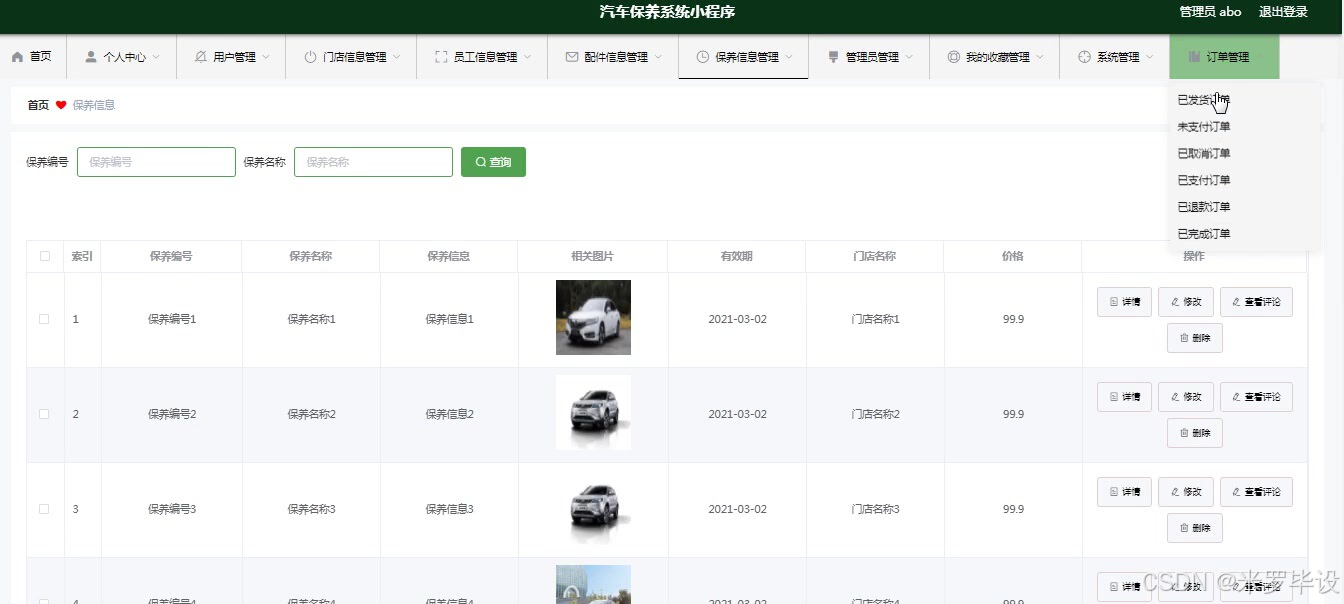Select 未支付订单 from order menu
The height and width of the screenshot is (604, 1344).
pyautogui.click(x=1204, y=127)
